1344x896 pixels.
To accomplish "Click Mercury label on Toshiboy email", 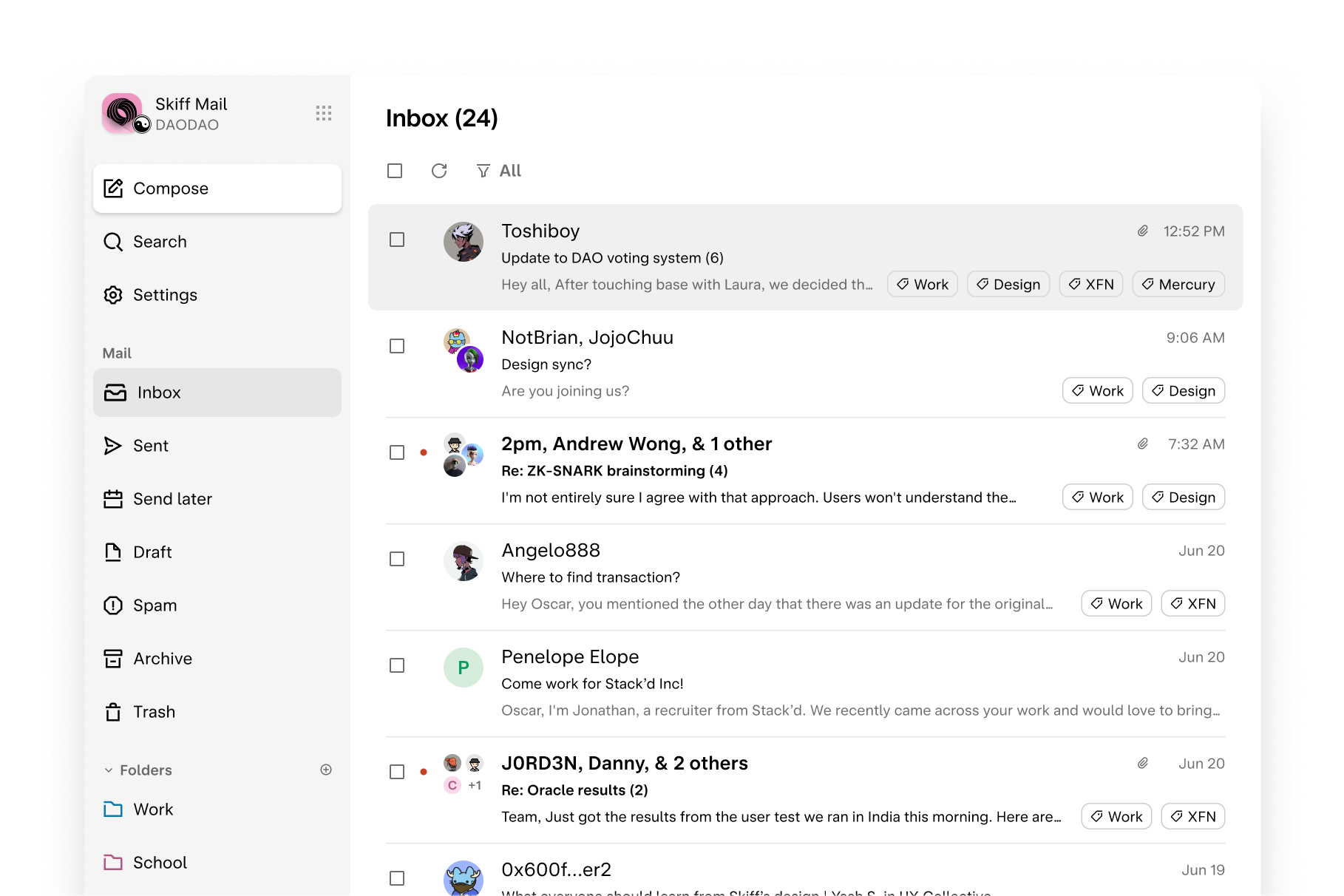I will (x=1178, y=285).
